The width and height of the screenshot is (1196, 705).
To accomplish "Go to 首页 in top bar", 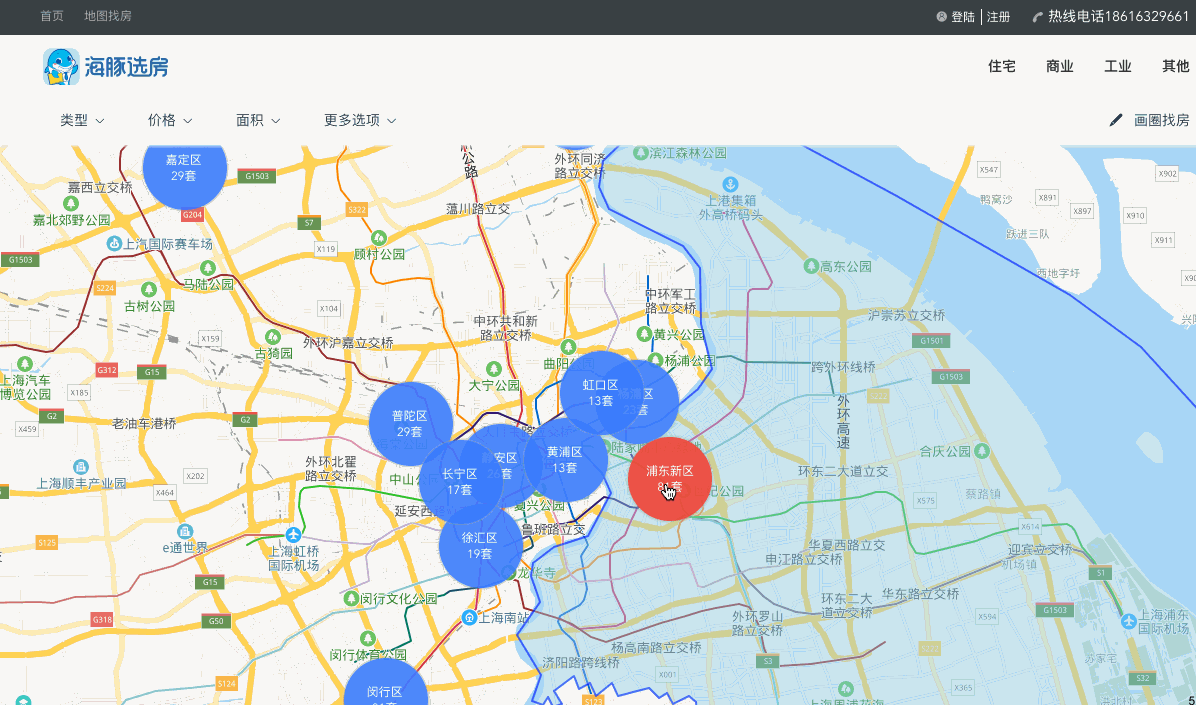I will tap(52, 16).
